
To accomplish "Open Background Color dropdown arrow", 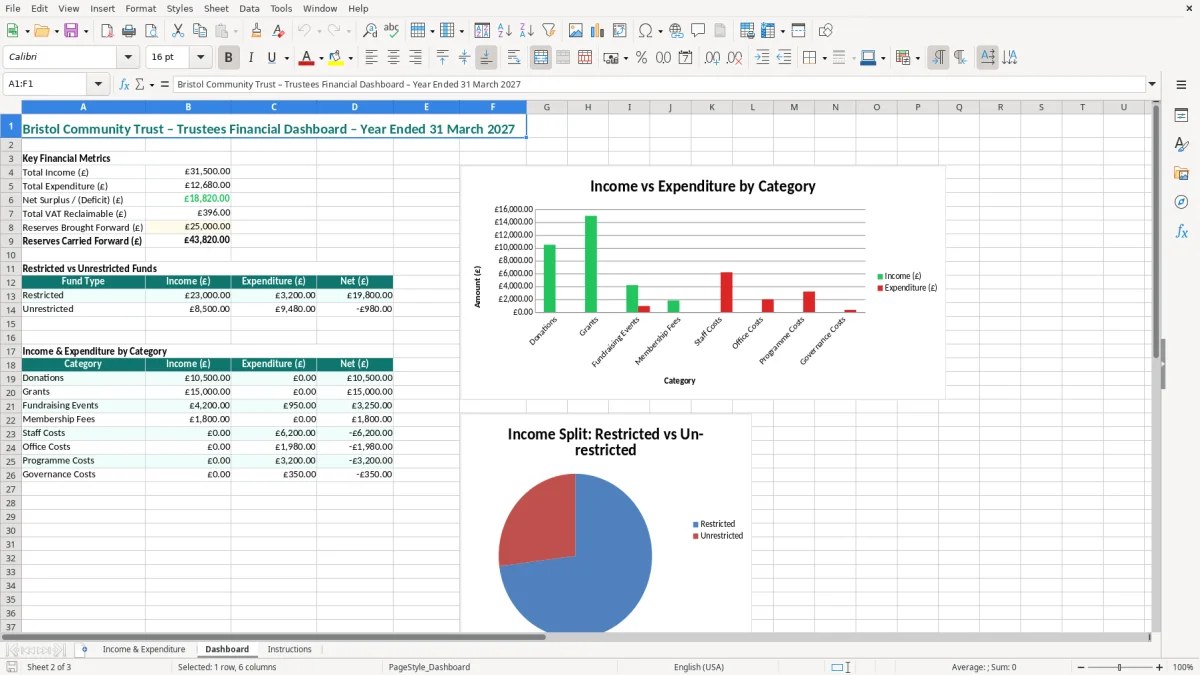I will (x=350, y=58).
